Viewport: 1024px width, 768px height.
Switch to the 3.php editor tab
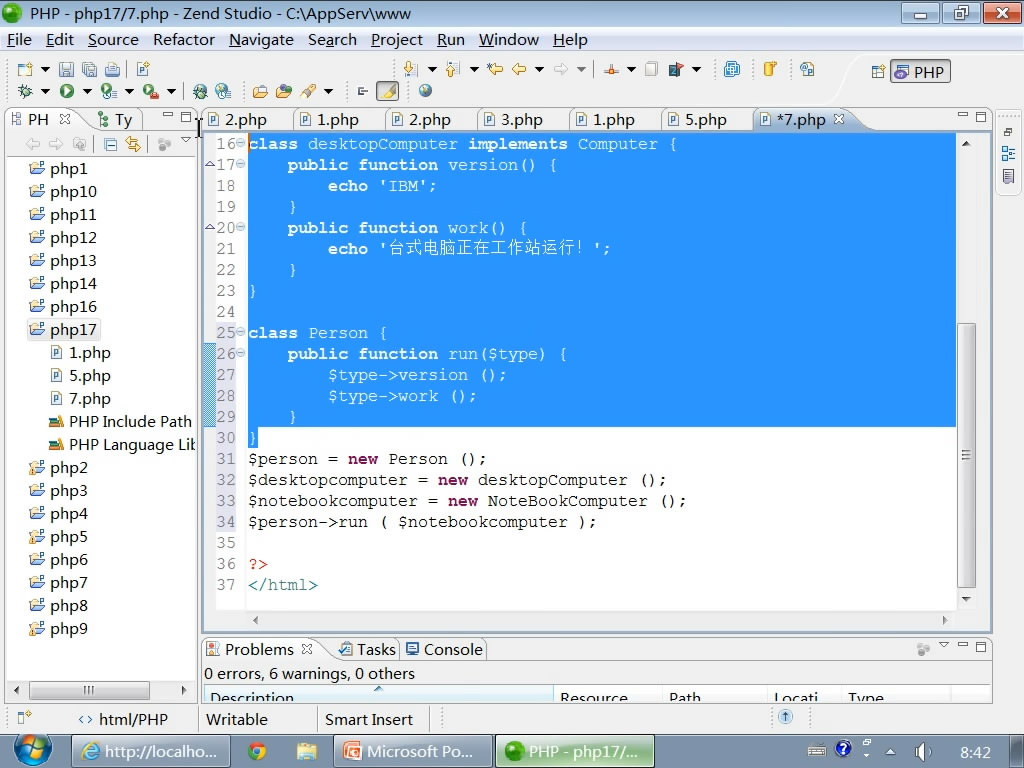(521, 120)
